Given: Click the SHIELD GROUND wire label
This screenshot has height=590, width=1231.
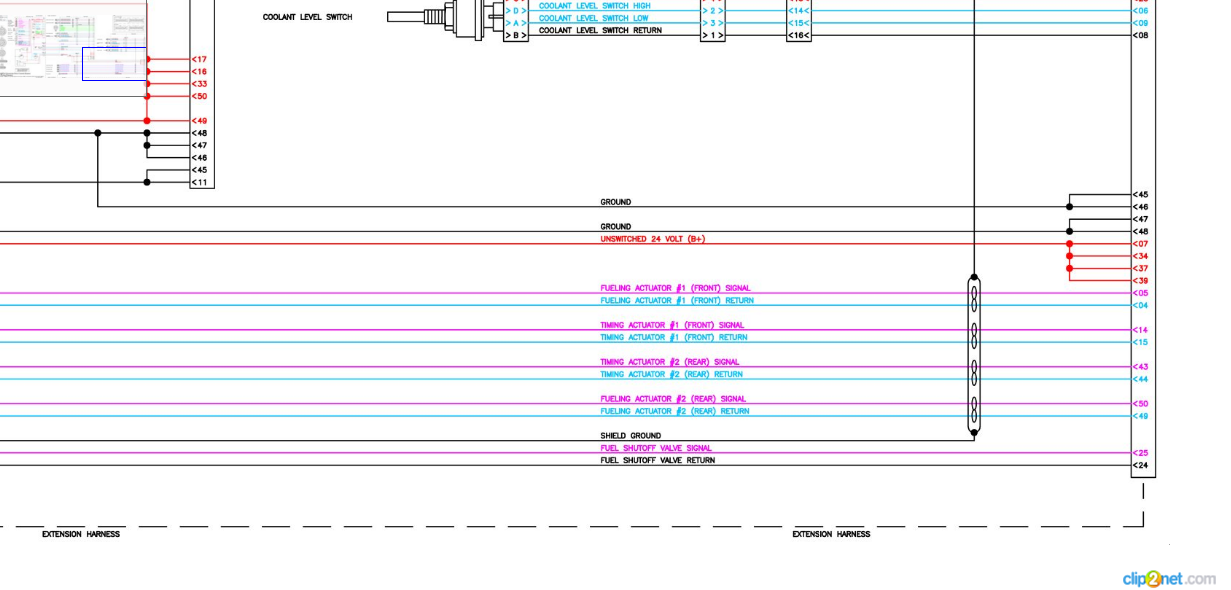Looking at the screenshot, I should (630, 436).
